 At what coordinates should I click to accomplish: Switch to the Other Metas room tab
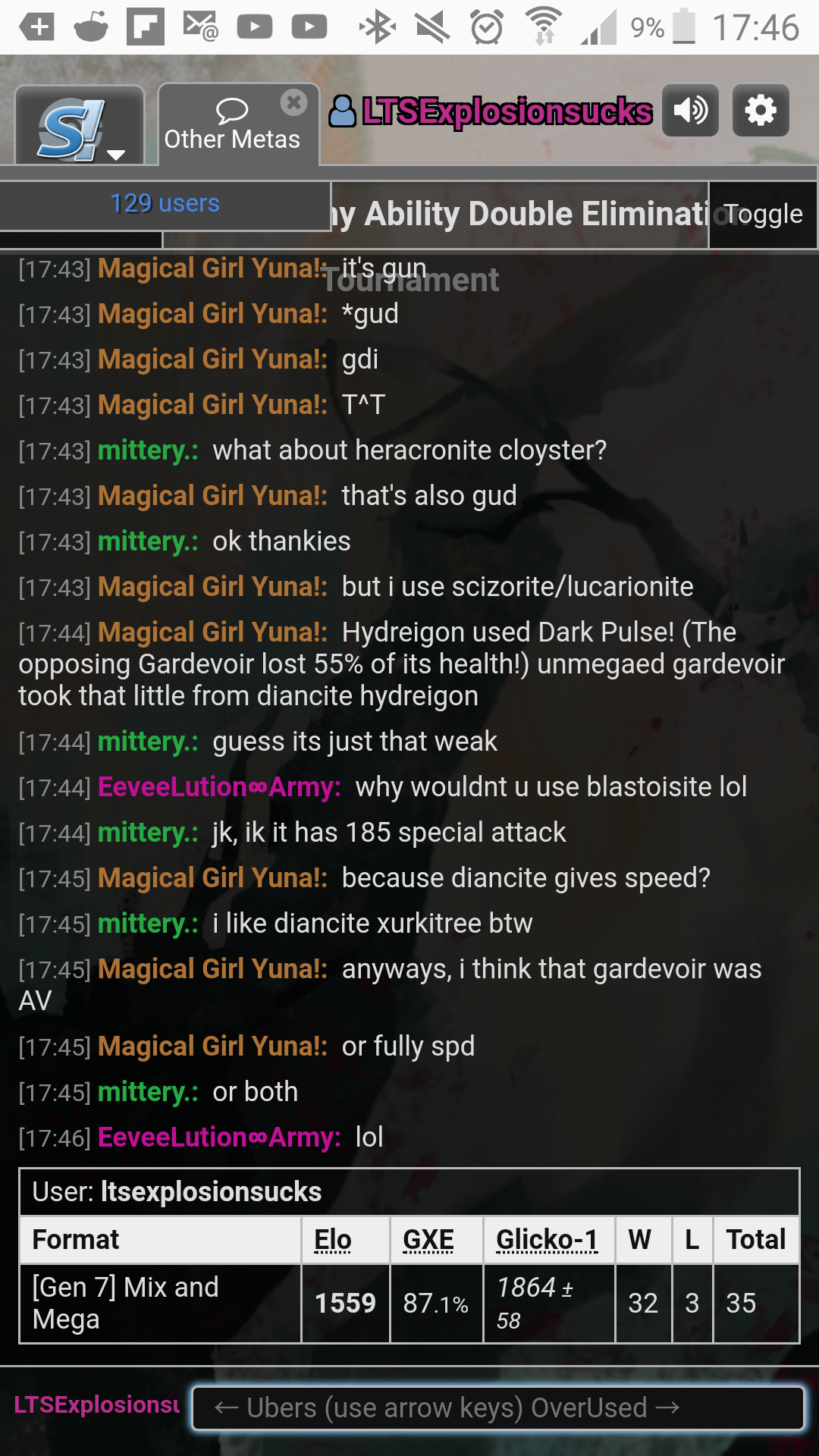(231, 126)
